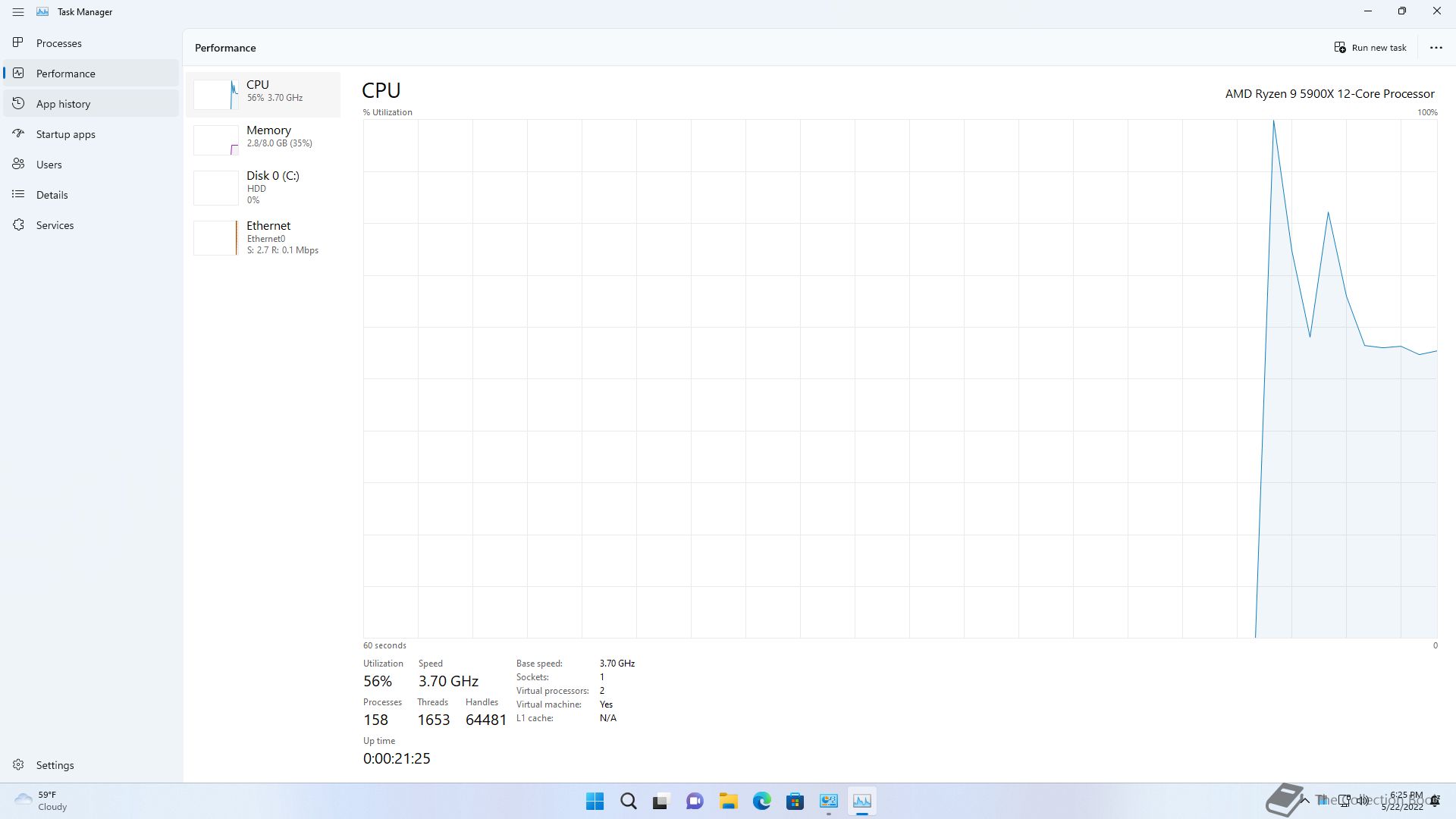Open the clock and date flyout
The height and width of the screenshot is (819, 1456).
pyautogui.click(x=1403, y=801)
